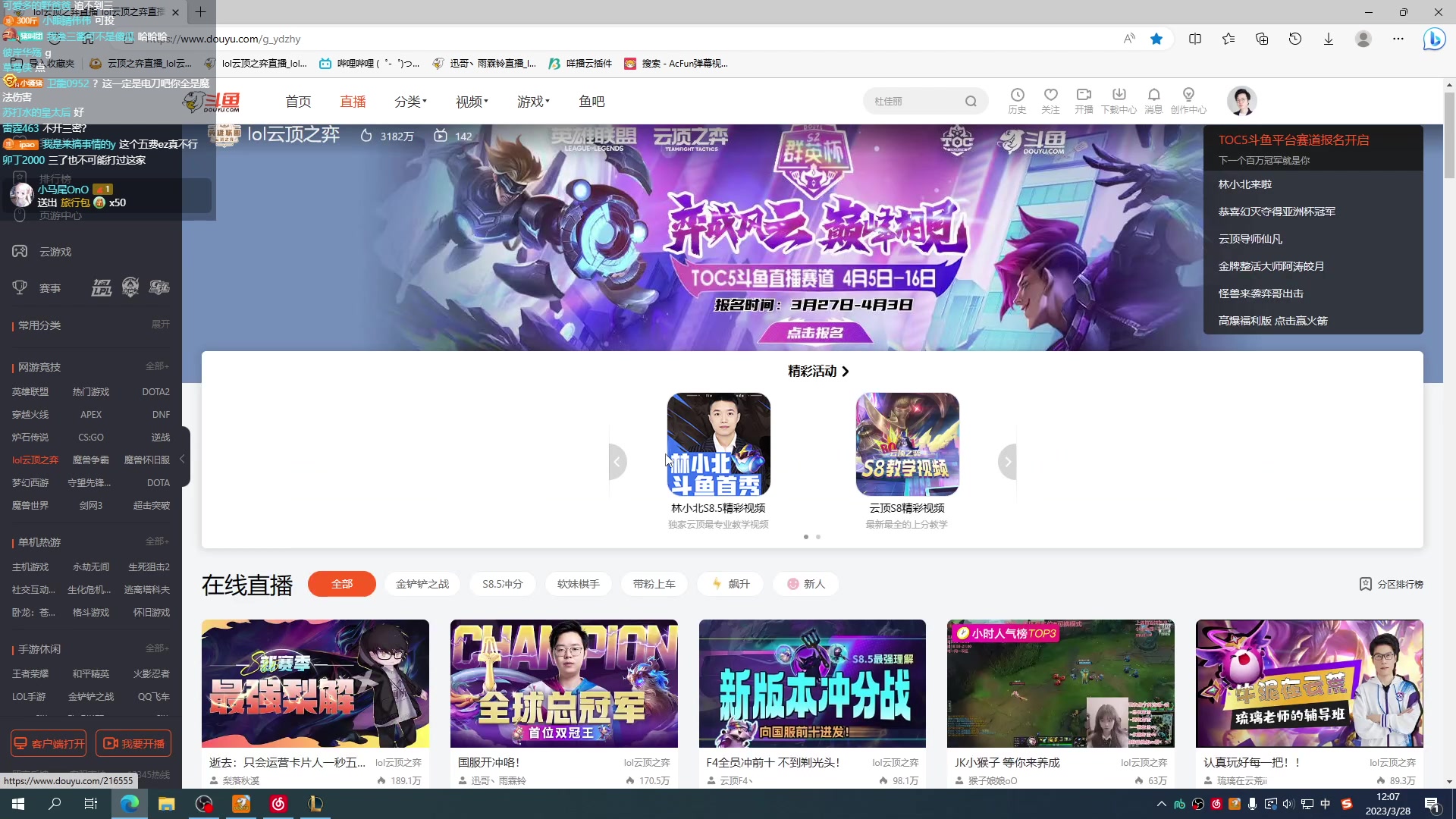This screenshot has height=819, width=1456.
Task: Click the 开播 start broadcast icon
Action: 1084,101
